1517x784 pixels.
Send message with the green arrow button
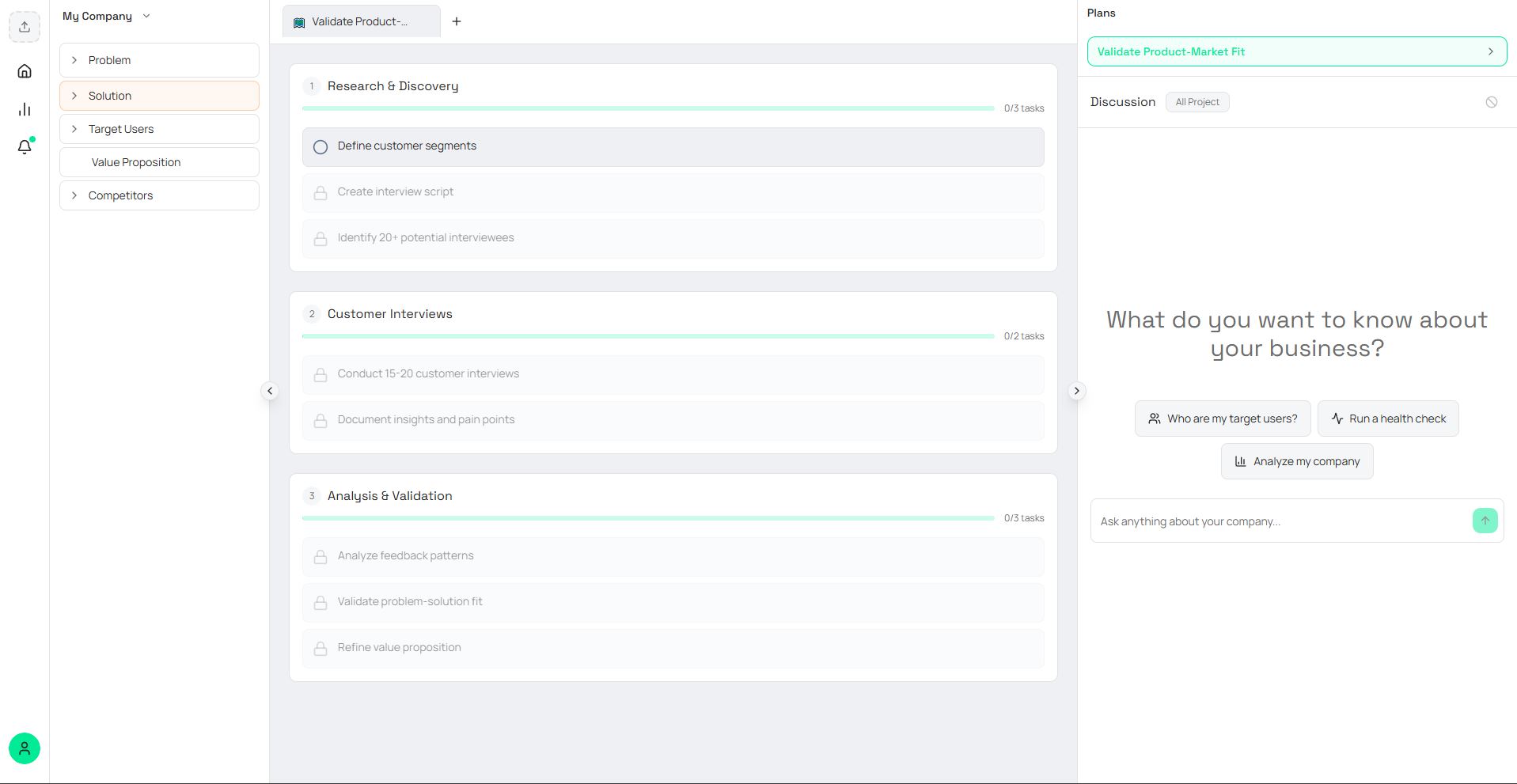click(1485, 521)
